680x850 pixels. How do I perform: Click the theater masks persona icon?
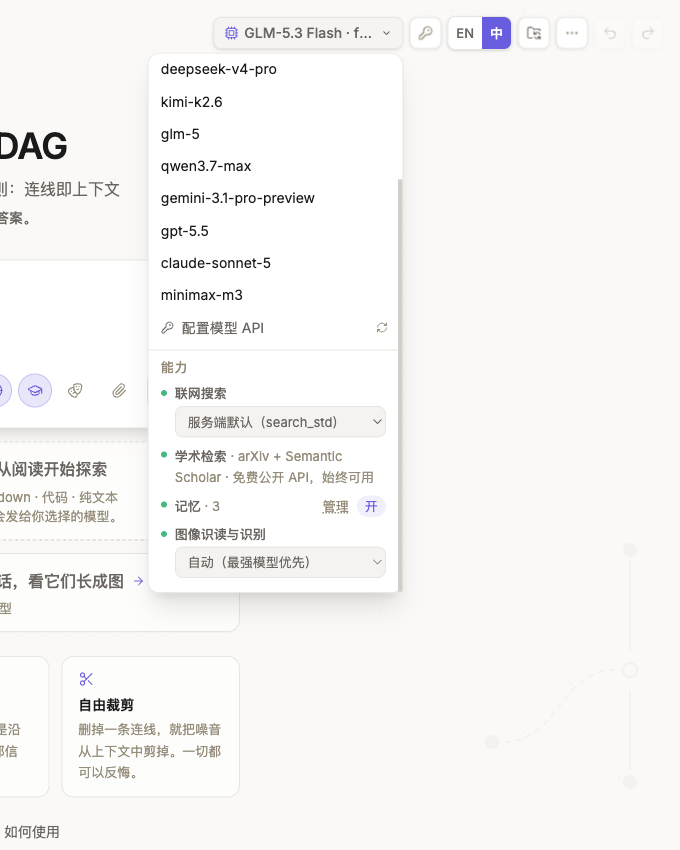point(75,390)
